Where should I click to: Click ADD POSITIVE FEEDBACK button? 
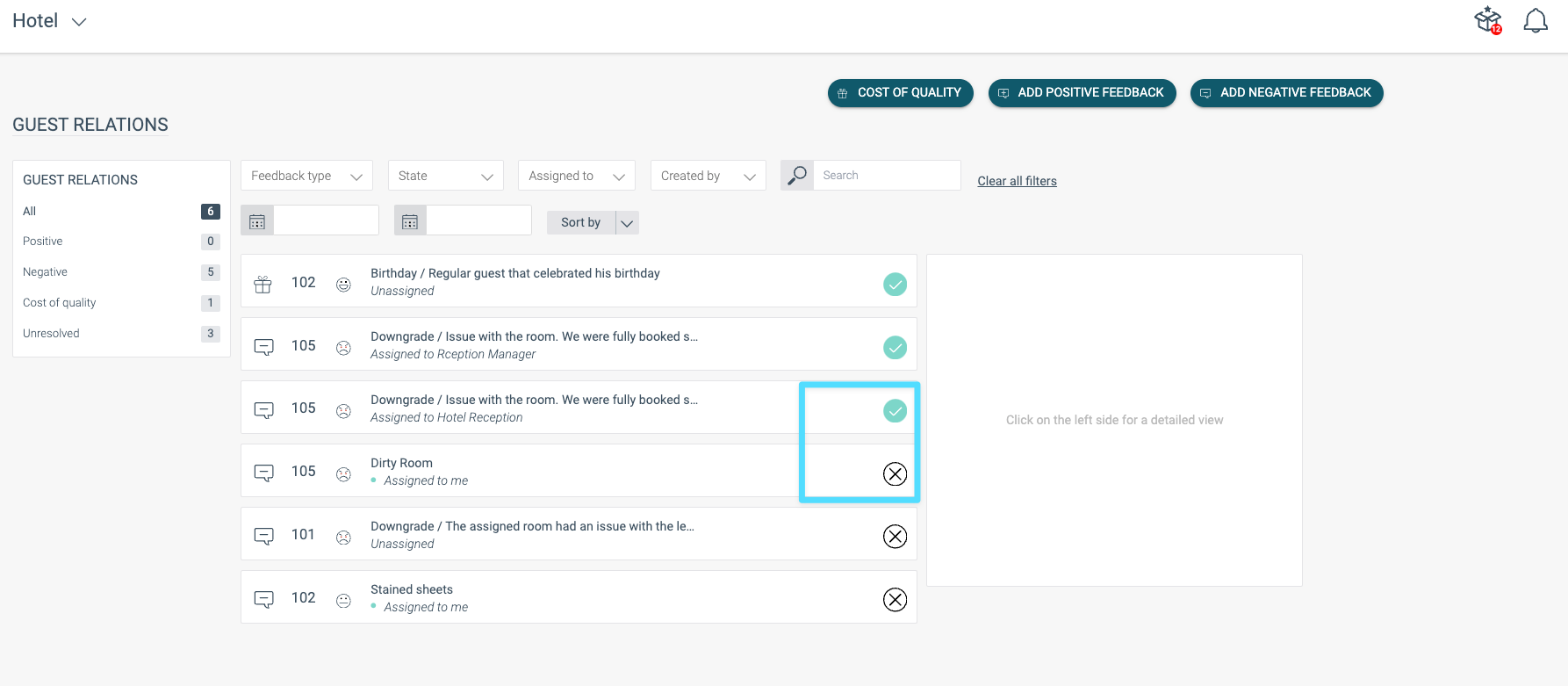pyautogui.click(x=1082, y=93)
